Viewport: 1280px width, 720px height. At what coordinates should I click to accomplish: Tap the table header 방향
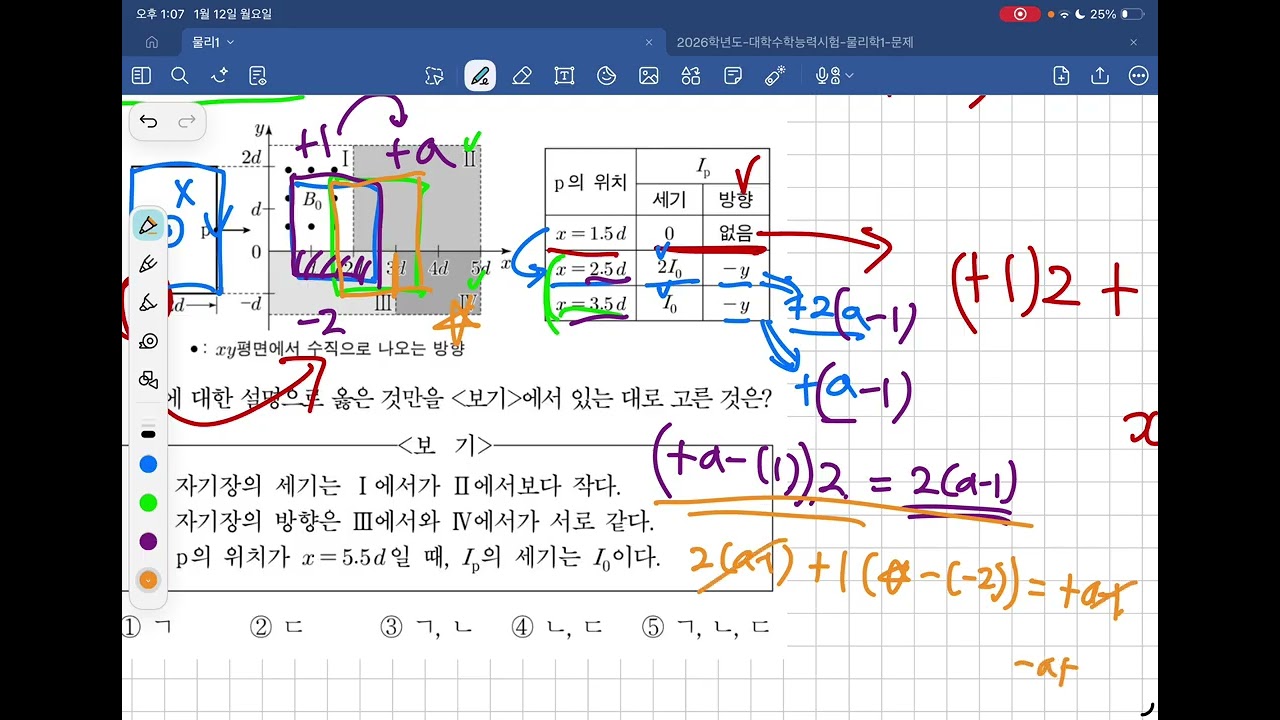[x=736, y=199]
